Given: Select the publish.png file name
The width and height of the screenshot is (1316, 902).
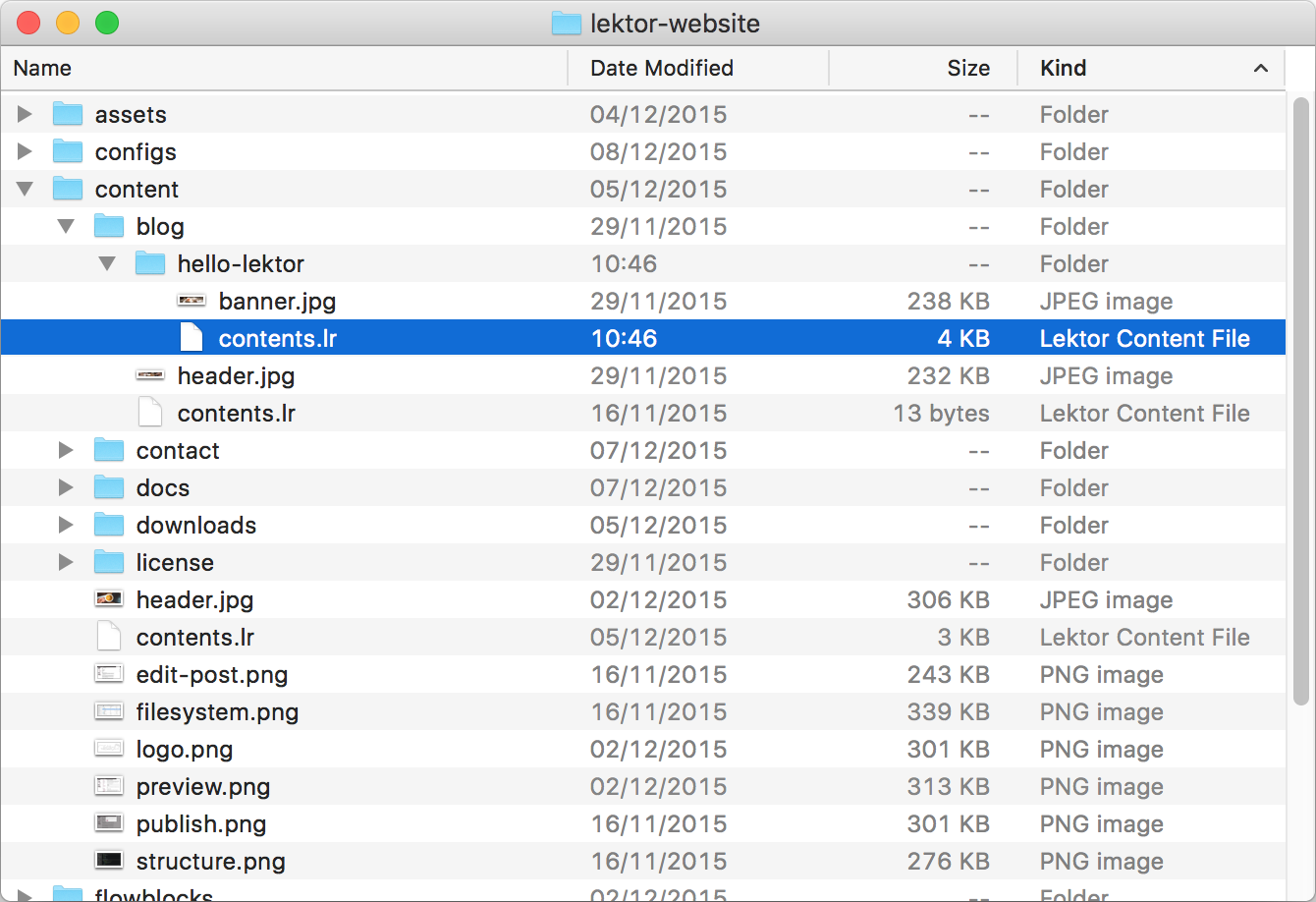Looking at the screenshot, I should pyautogui.click(x=201, y=823).
